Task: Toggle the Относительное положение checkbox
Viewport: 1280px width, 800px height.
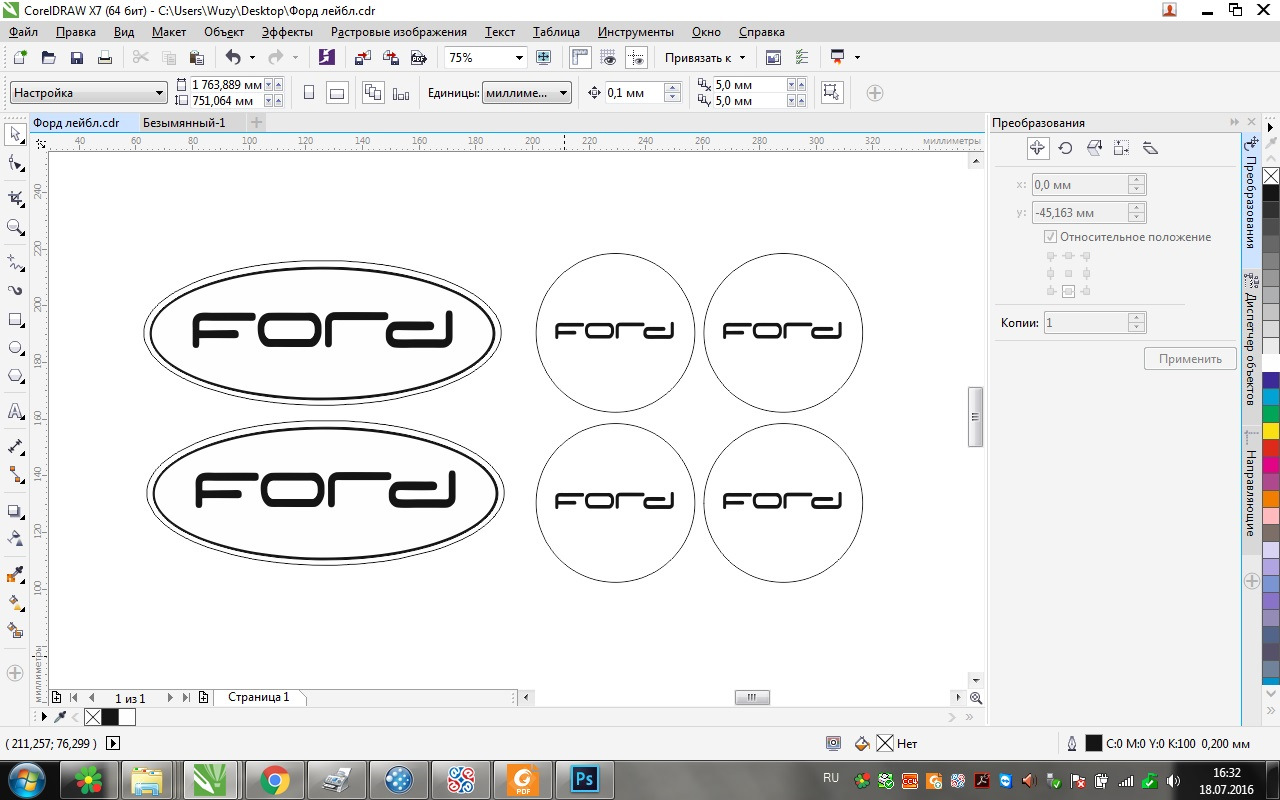Action: [1050, 237]
